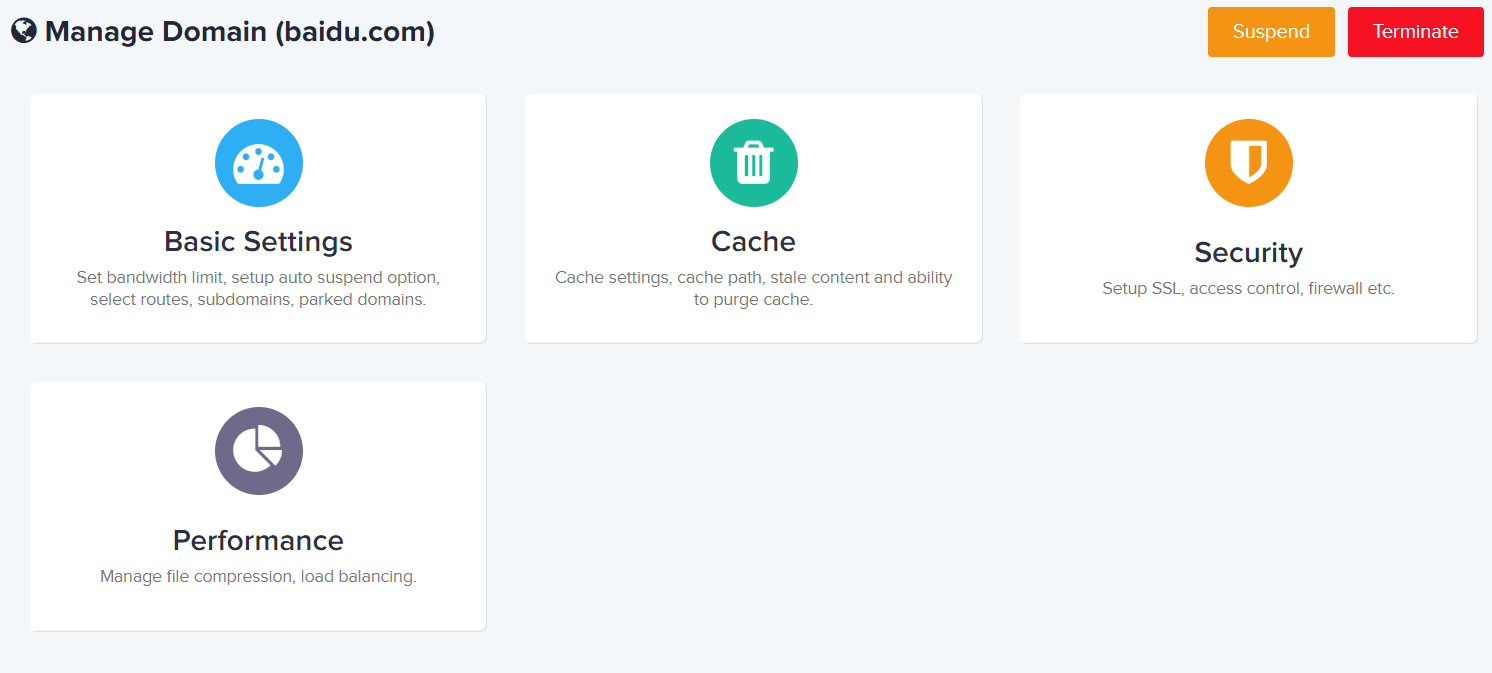Screen dimensions: 1492x673
Task: Navigate to the Performance heading link
Action: 258,540
